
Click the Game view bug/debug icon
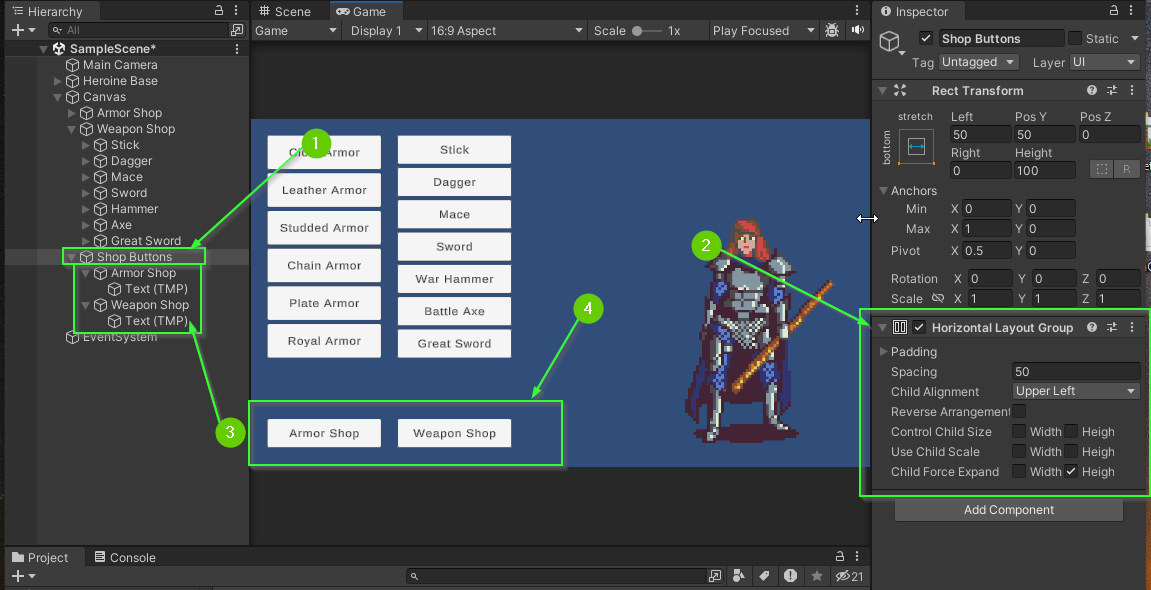pyautogui.click(x=832, y=31)
